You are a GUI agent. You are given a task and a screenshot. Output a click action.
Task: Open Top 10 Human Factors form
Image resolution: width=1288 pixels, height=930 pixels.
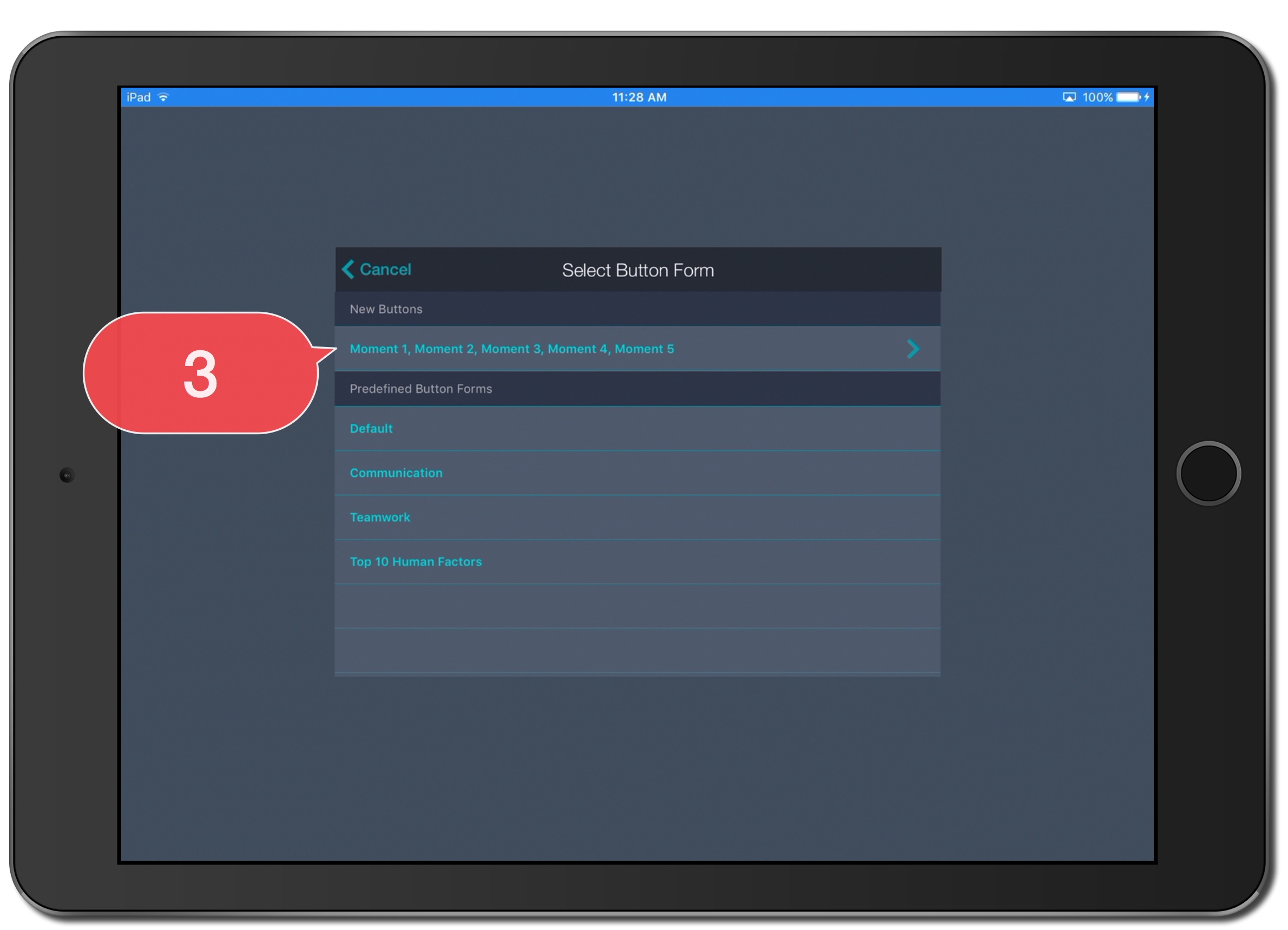[416, 562]
